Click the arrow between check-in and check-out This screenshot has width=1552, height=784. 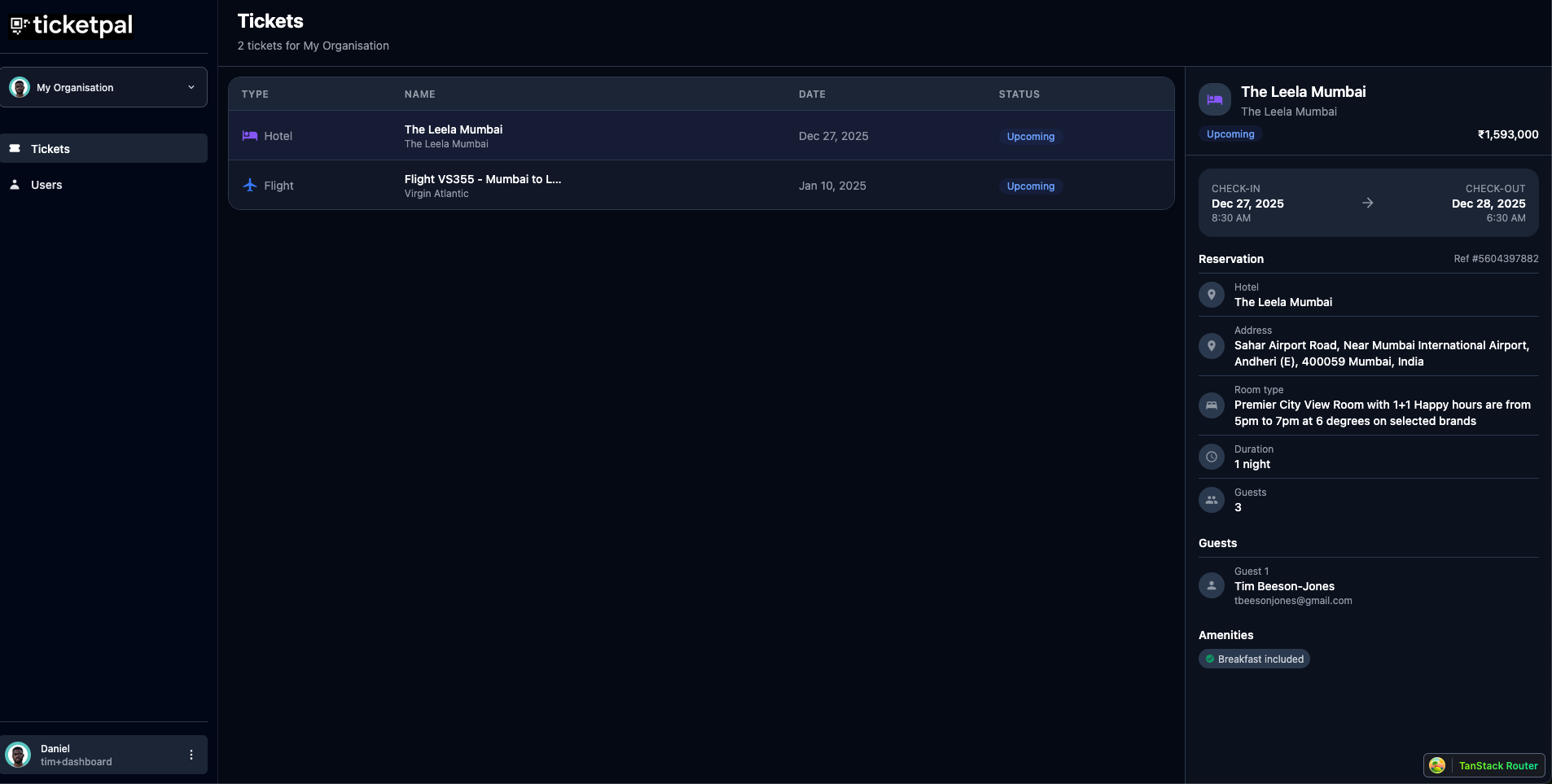pos(1367,203)
